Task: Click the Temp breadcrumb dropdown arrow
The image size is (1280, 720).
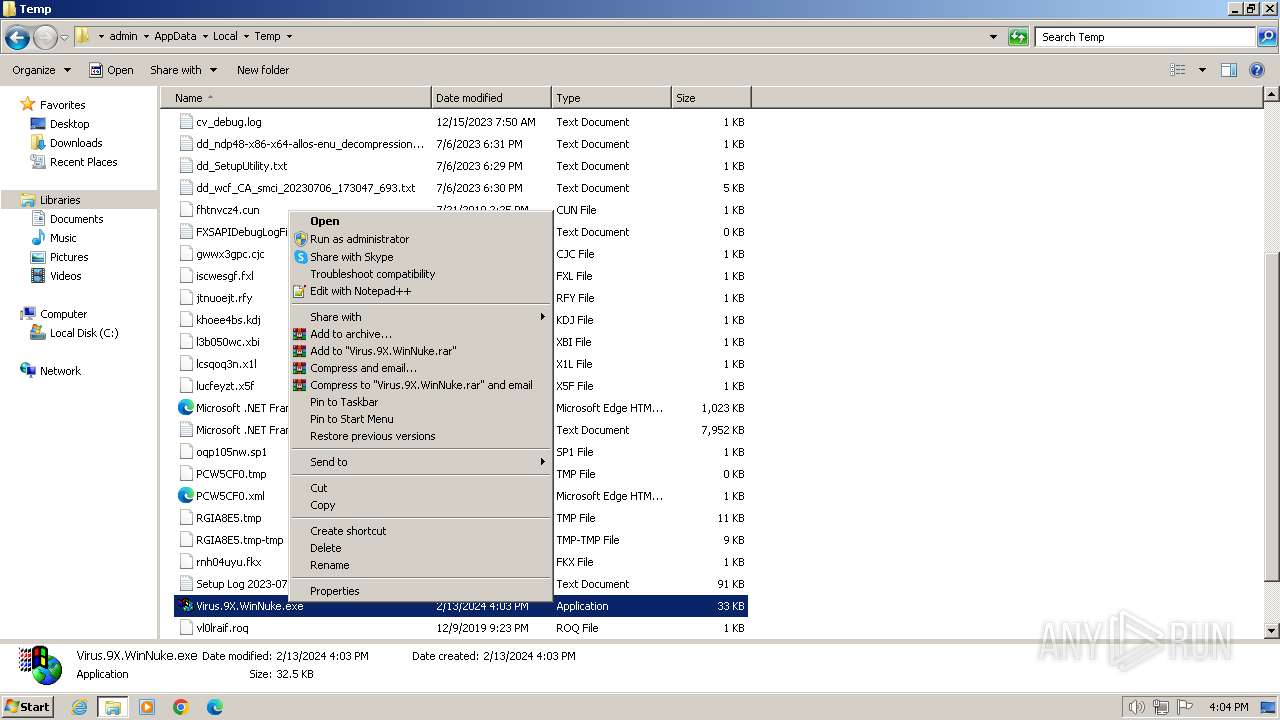Action: (289, 37)
